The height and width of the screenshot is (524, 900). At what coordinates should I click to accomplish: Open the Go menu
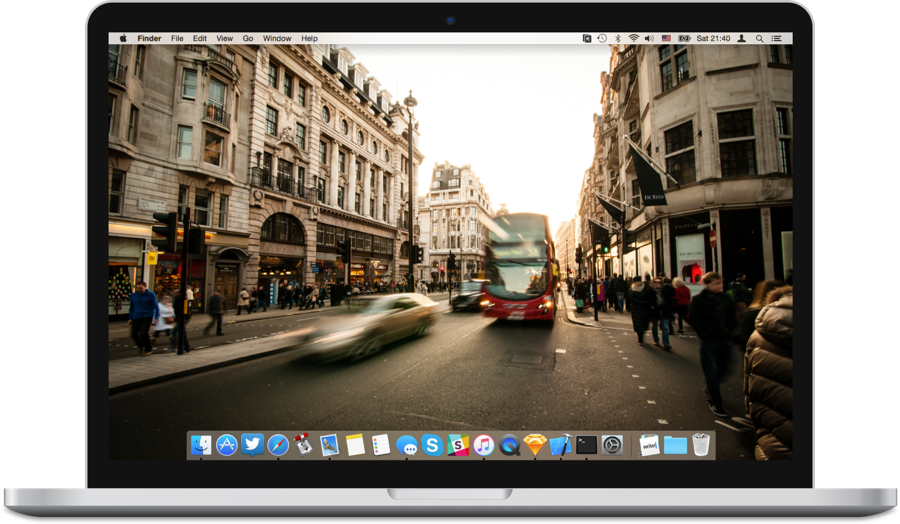pos(248,38)
